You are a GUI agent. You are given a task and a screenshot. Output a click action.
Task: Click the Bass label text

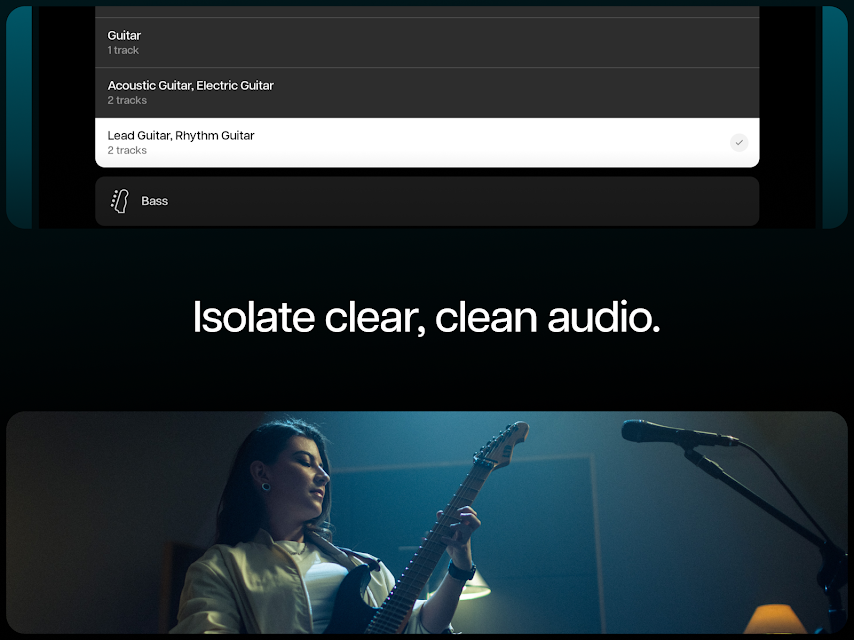pos(155,201)
